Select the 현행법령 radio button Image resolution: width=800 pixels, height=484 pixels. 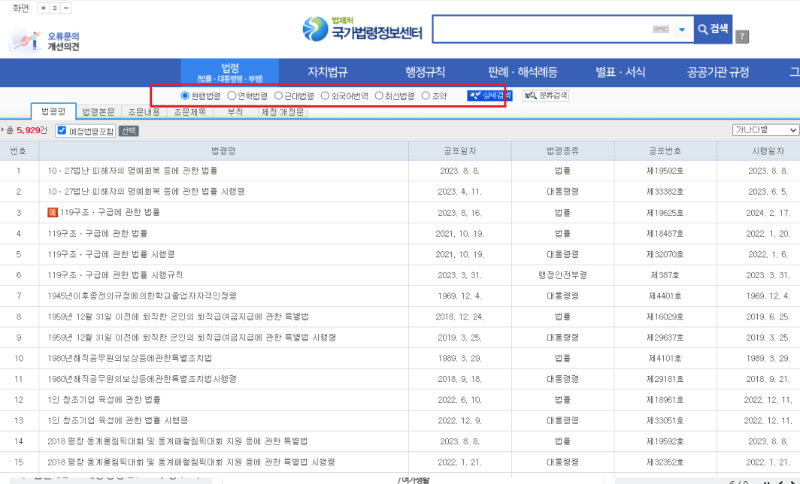185,95
